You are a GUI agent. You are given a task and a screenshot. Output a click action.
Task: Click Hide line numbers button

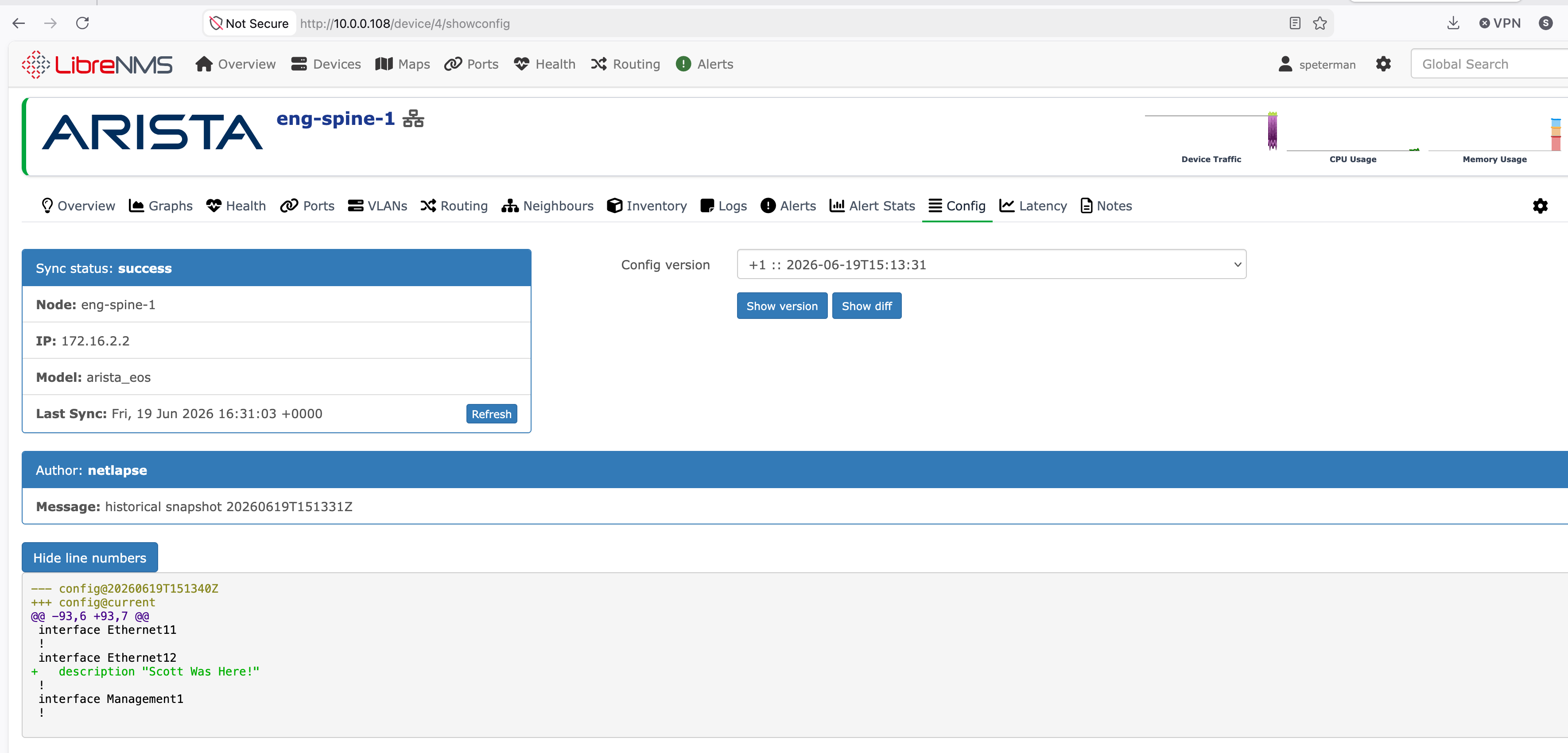tap(89, 558)
